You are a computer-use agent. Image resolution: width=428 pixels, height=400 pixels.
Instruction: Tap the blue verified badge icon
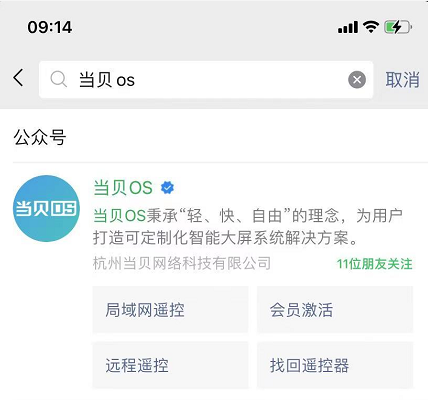167,188
